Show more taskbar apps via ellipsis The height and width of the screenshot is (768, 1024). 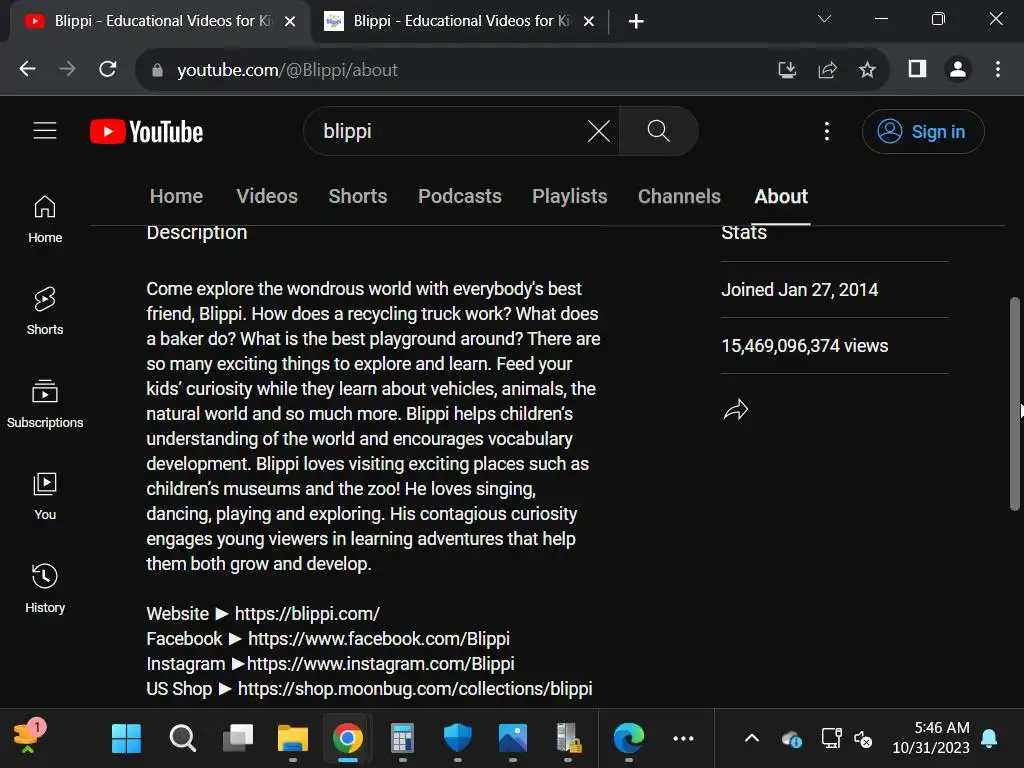coord(683,739)
